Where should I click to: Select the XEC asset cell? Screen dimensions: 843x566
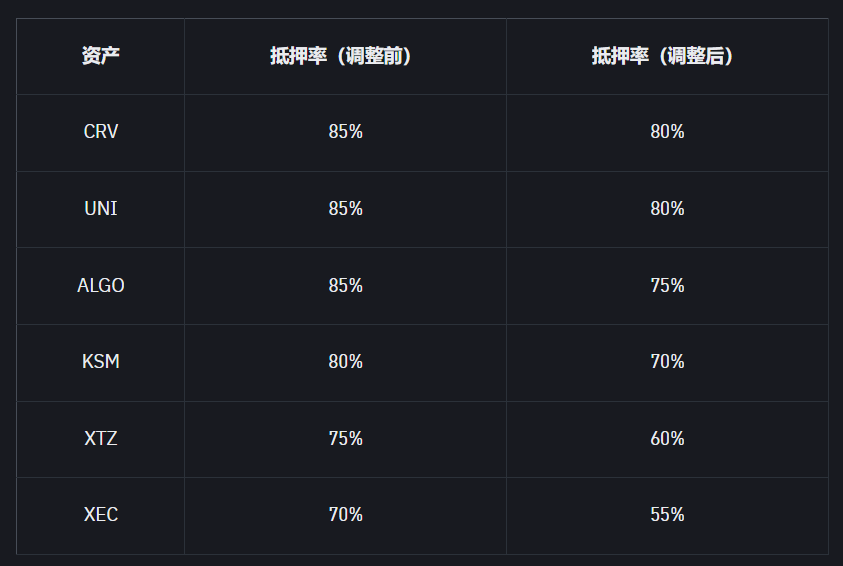(x=101, y=515)
